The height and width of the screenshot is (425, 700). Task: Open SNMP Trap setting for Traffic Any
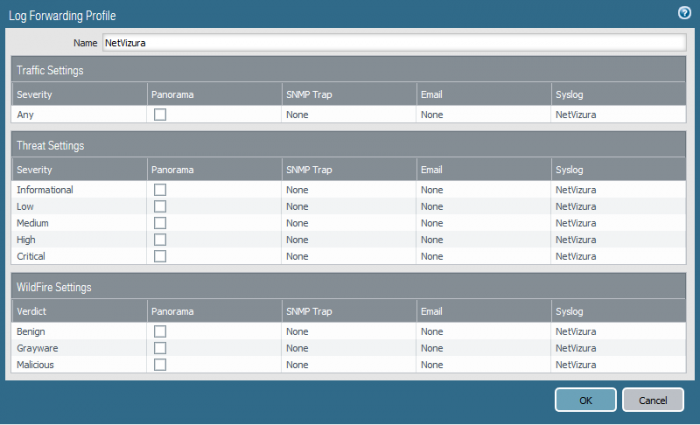(x=297, y=115)
